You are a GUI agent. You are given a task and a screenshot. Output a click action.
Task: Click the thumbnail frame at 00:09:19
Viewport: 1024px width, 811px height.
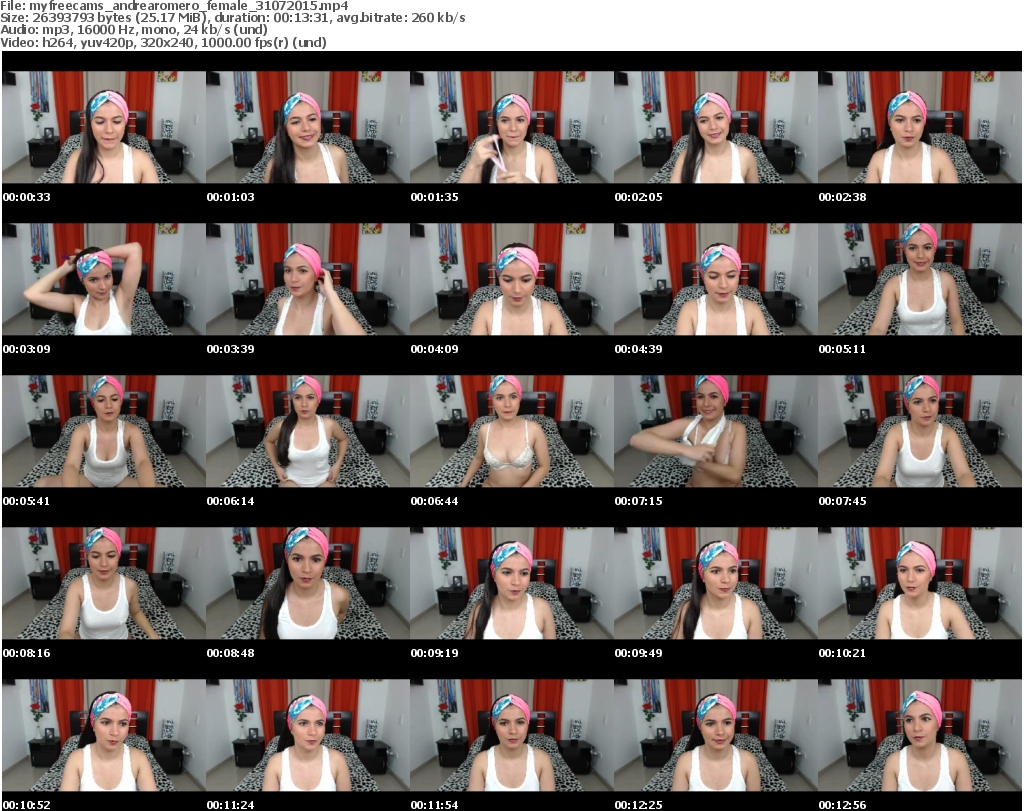tap(512, 583)
